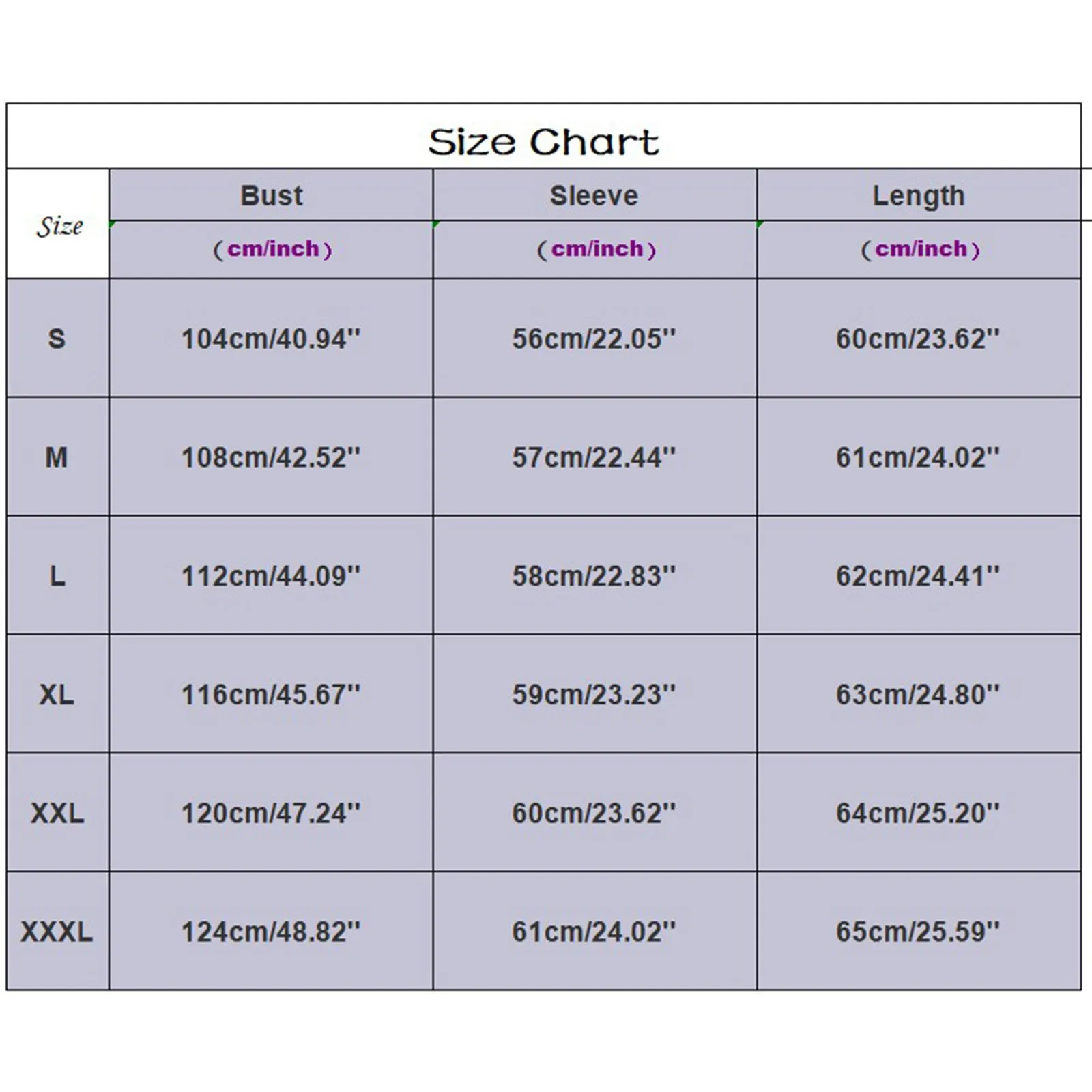Select the Bust column header
The height and width of the screenshot is (1092, 1092).
point(271,196)
